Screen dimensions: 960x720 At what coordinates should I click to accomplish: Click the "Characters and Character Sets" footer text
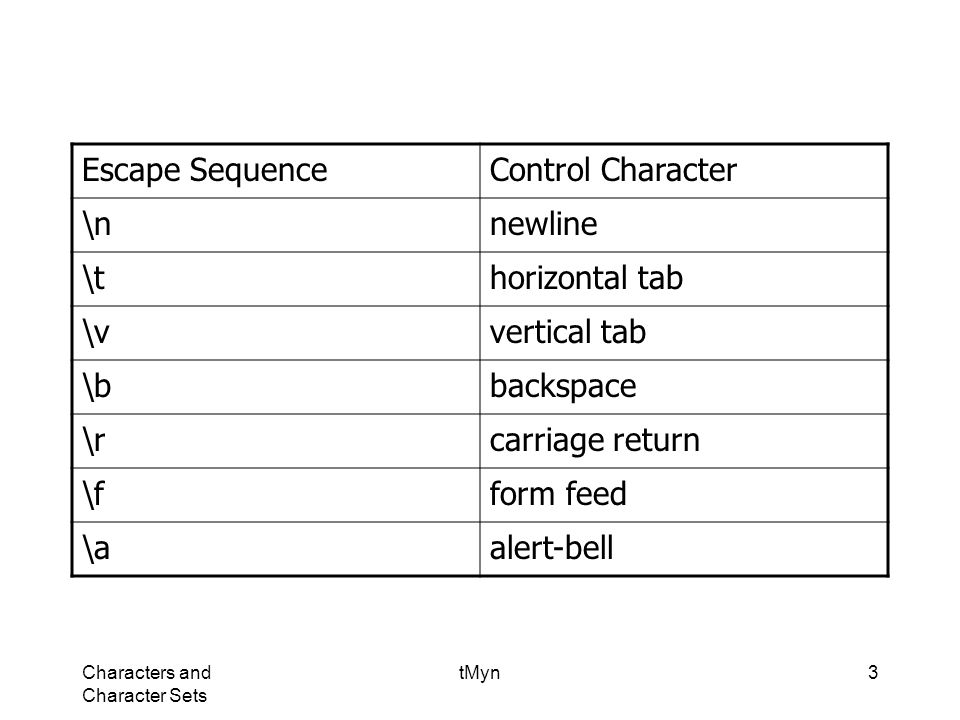click(146, 684)
